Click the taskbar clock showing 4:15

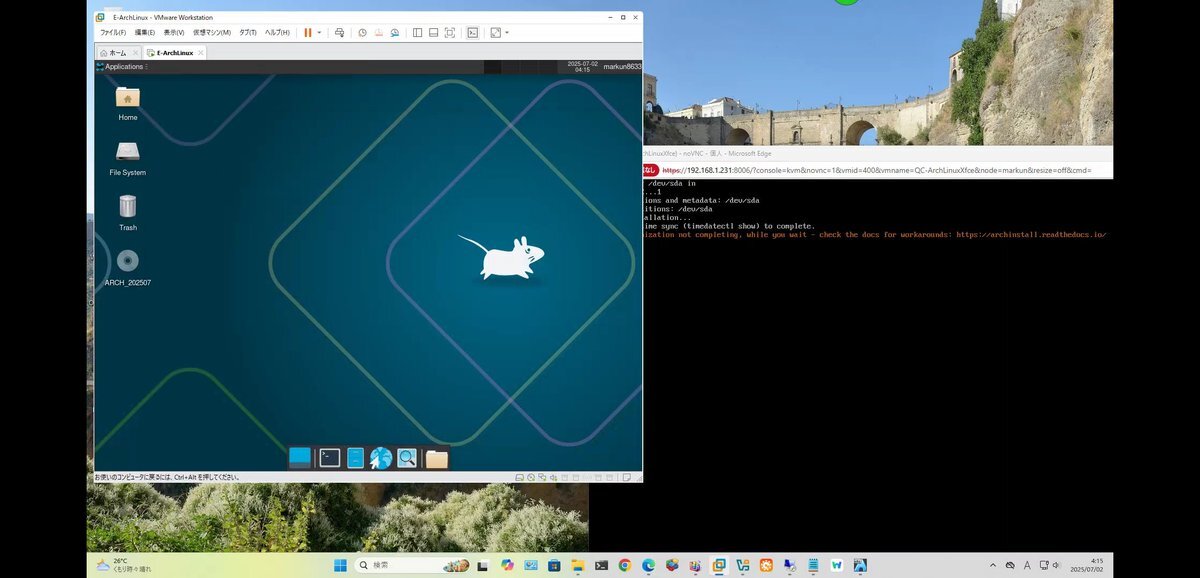click(x=1089, y=565)
